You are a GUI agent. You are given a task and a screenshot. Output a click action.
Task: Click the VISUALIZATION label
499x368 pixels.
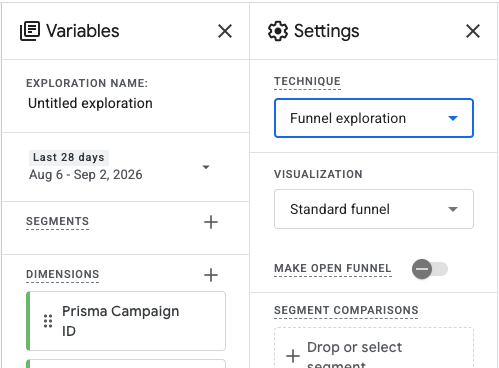[x=318, y=174]
